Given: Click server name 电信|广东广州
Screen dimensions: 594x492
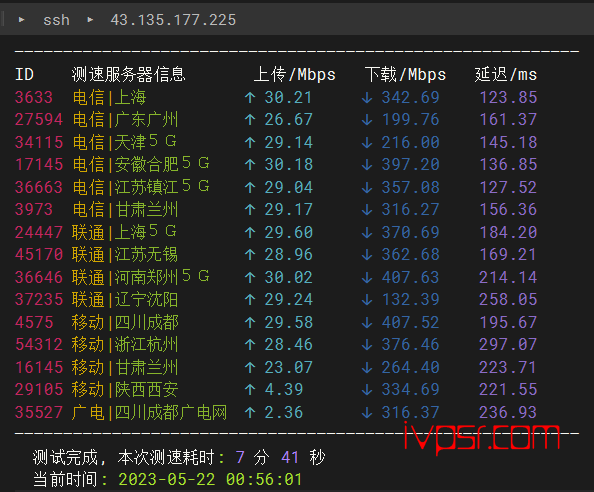Looking at the screenshot, I should click(125, 120).
